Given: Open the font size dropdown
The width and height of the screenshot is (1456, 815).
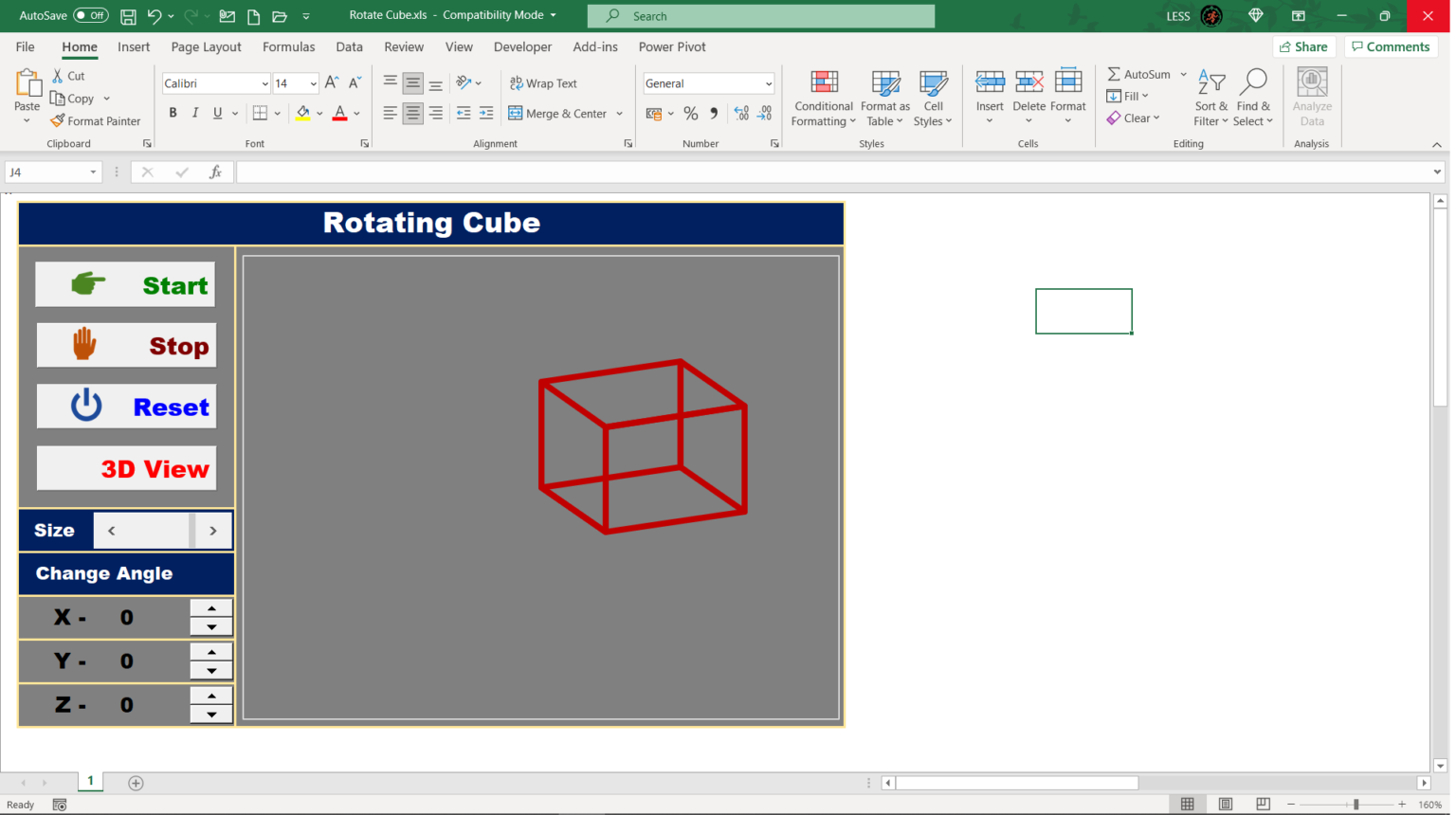Looking at the screenshot, I should pyautogui.click(x=313, y=83).
